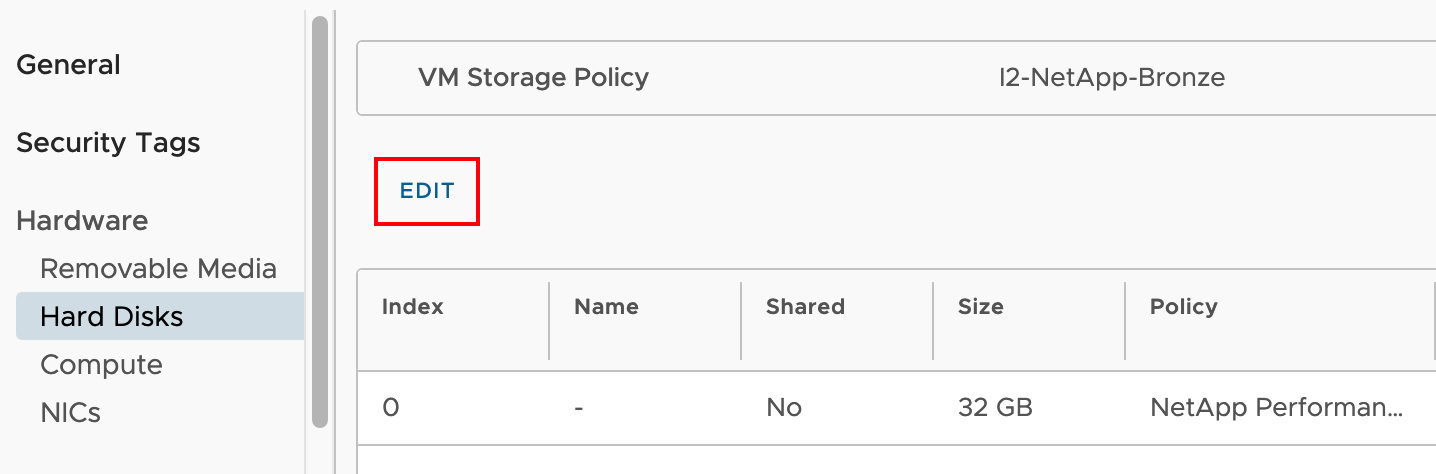Click the EDIT button
This screenshot has height=474, width=1436.
pyautogui.click(x=427, y=191)
